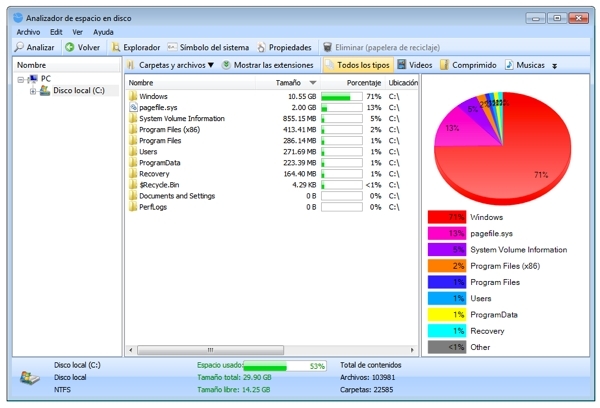Click the 10.55 GB size value
Image resolution: width=600 pixels, height=408 pixels.
point(302,96)
